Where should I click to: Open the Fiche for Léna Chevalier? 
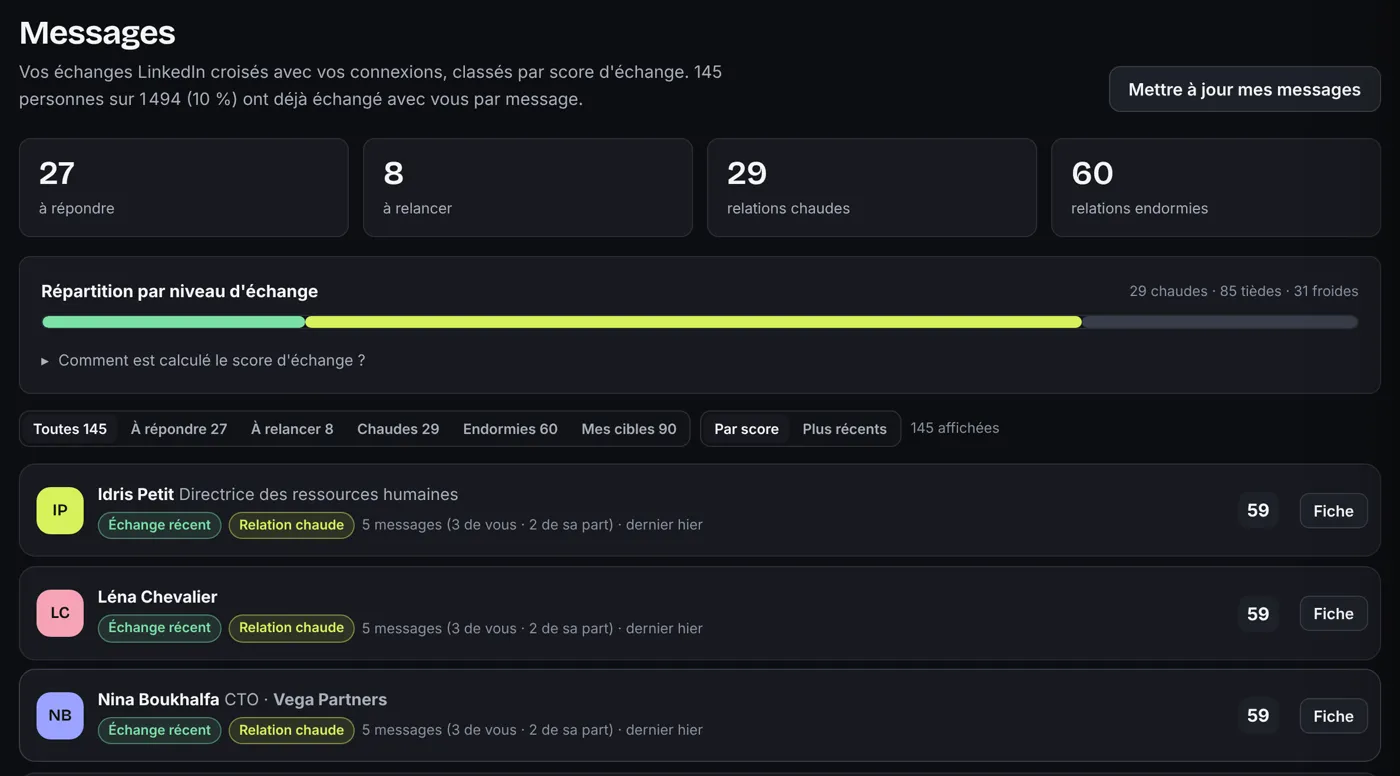1333,614
